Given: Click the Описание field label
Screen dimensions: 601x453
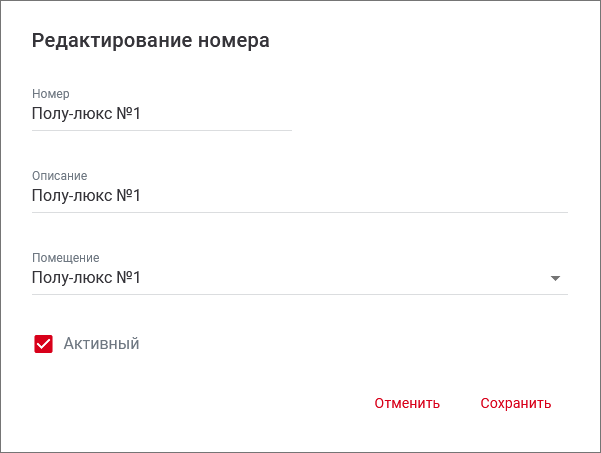Looking at the screenshot, I should click(59, 176).
